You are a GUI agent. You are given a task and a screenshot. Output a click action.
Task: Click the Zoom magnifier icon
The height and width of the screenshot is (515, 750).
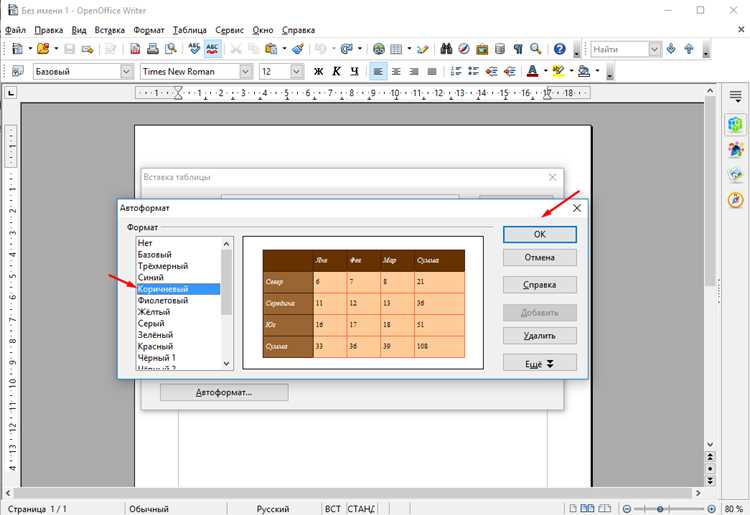(535, 49)
